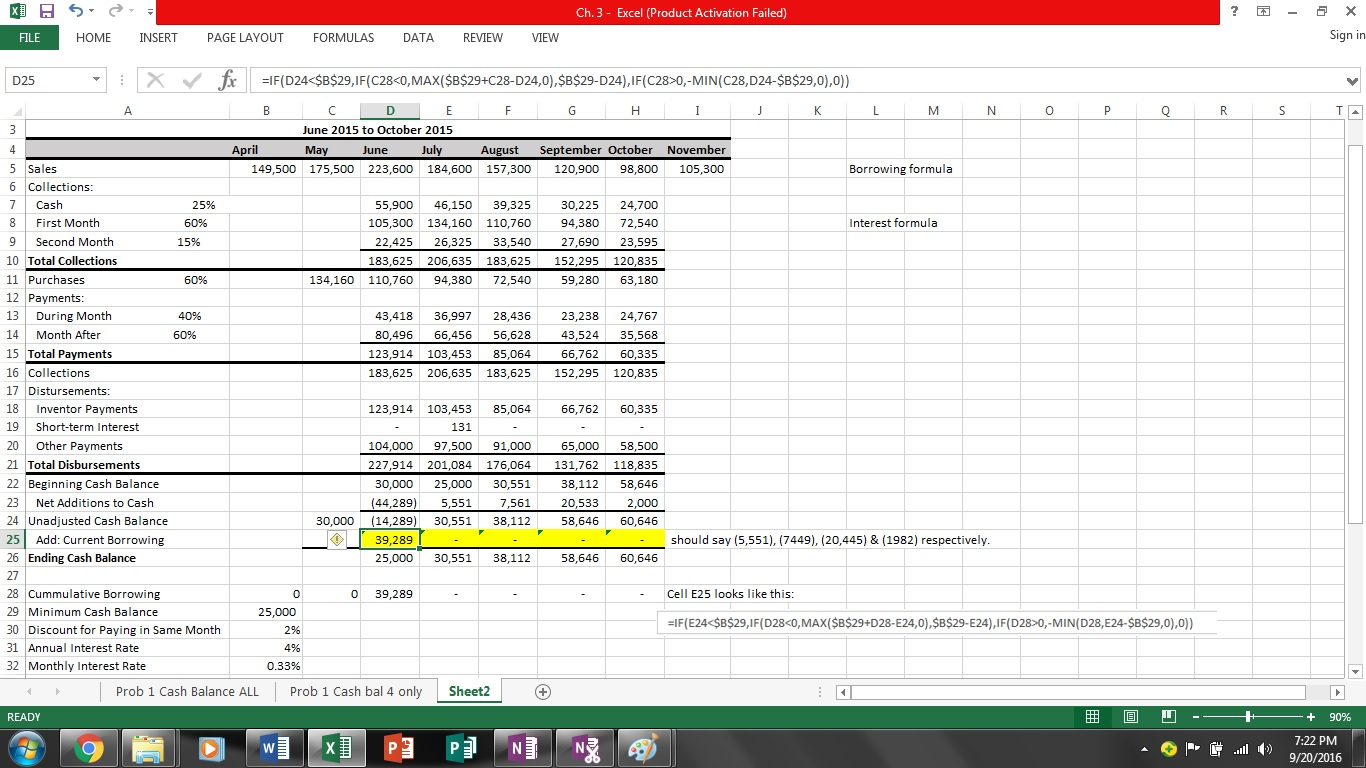The width and height of the screenshot is (1366, 768).
Task: Click vertical scrollbar up arrow
Action: click(x=1354, y=113)
